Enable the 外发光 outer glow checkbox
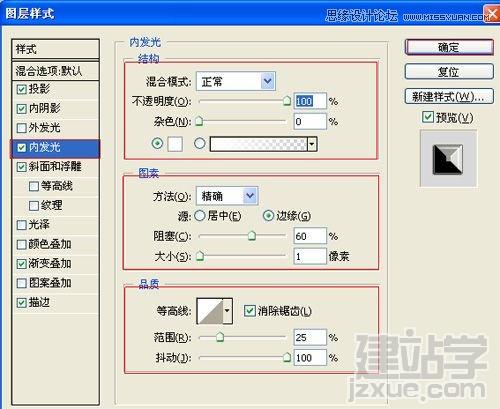The width and height of the screenshot is (500, 409). [x=22, y=128]
